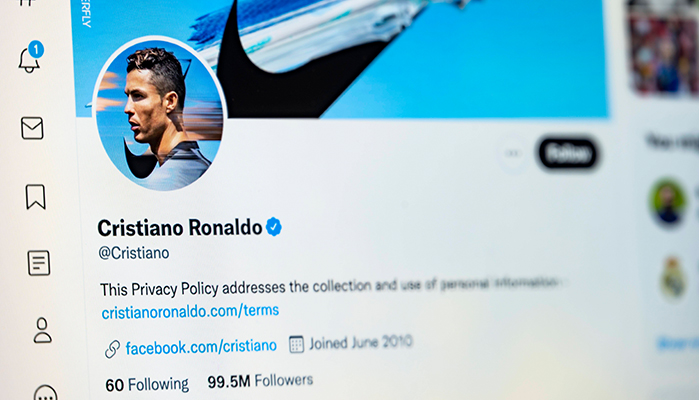The height and width of the screenshot is (400, 699).
Task: Click the Real Madrid crest avatar on right
Action: click(673, 277)
